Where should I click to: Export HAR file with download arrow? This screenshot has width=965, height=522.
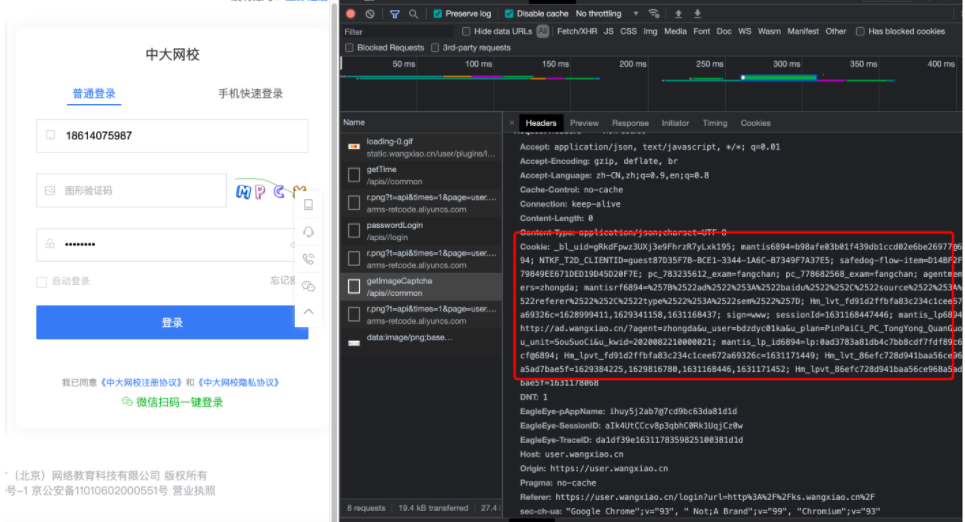click(x=697, y=14)
